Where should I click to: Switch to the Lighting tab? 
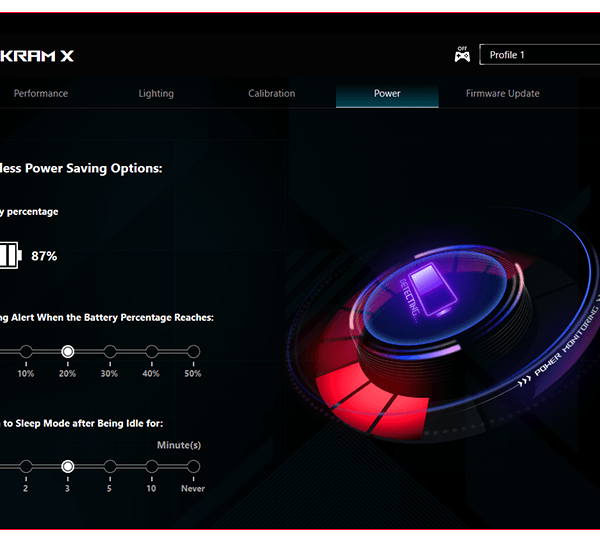(156, 94)
